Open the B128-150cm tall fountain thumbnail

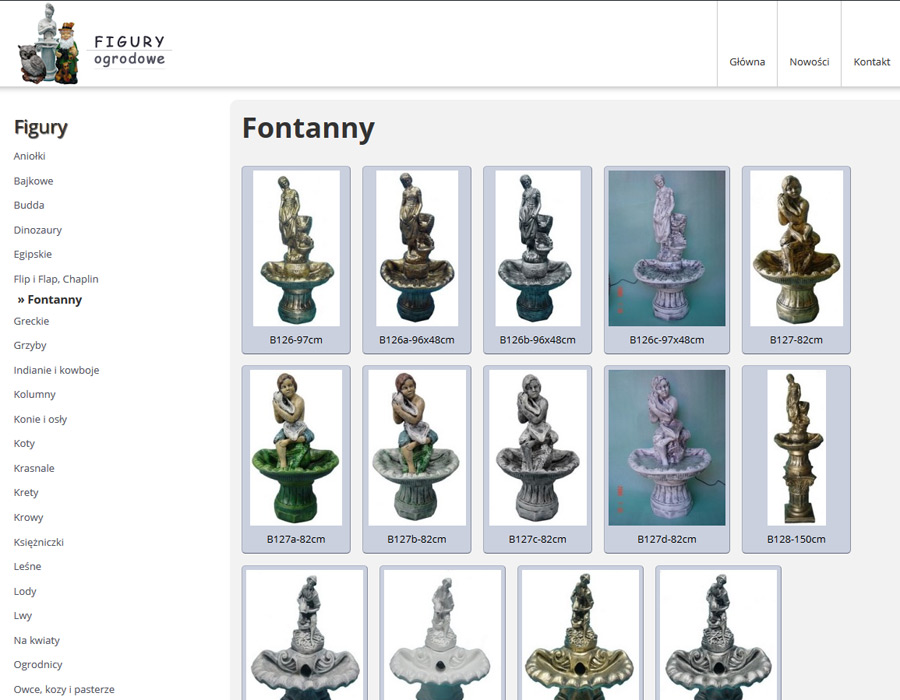796,448
